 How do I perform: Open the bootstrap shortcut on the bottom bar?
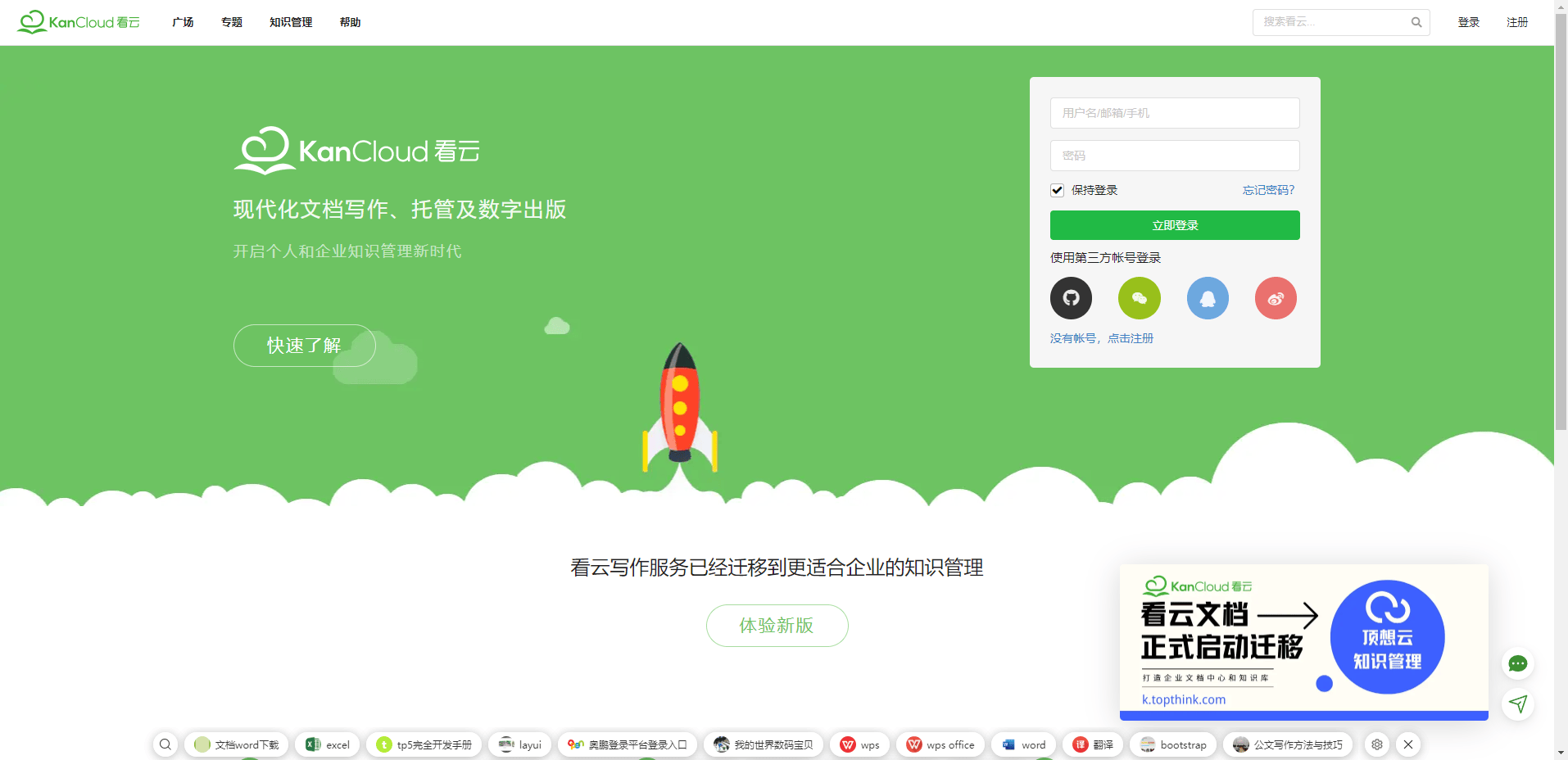1173,744
